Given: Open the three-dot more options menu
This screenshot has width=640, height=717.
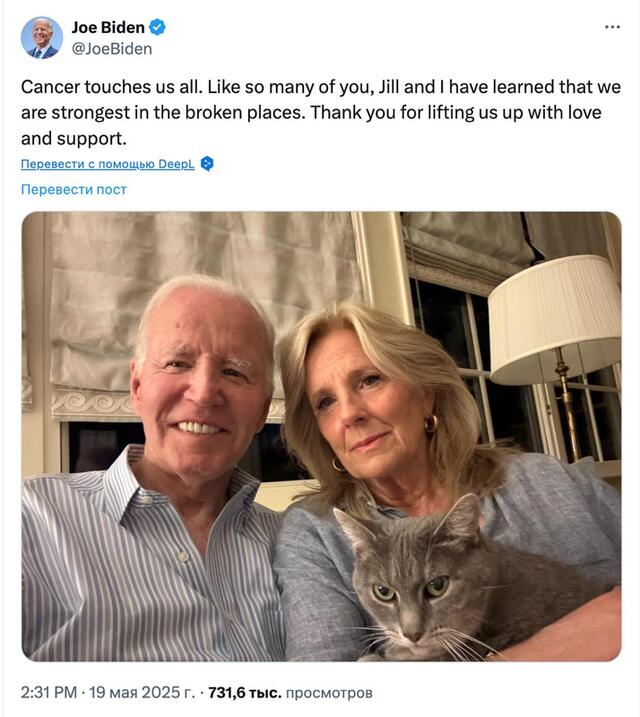Looking at the screenshot, I should [612, 27].
